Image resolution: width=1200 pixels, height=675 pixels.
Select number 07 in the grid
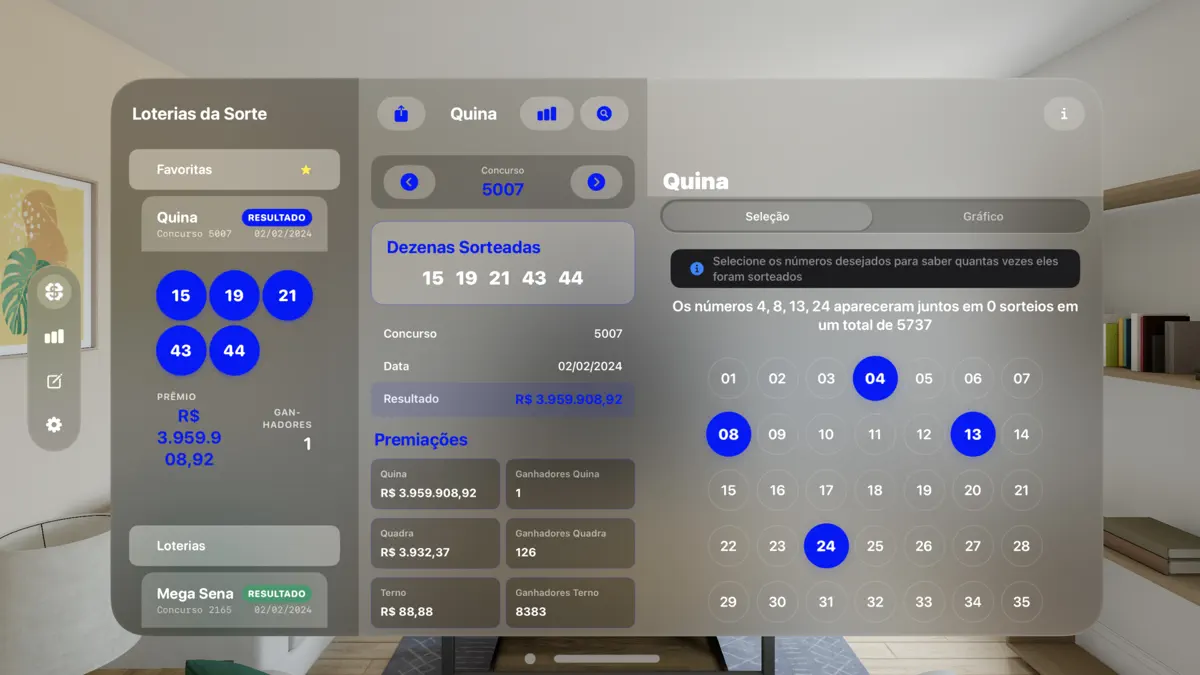[1021, 379]
